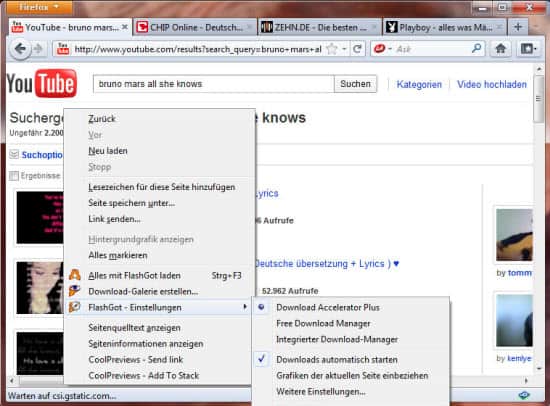Image resolution: width=550 pixels, height=406 pixels.
Task: Click the horizontal scrollbar left arrow
Action: 12,380
